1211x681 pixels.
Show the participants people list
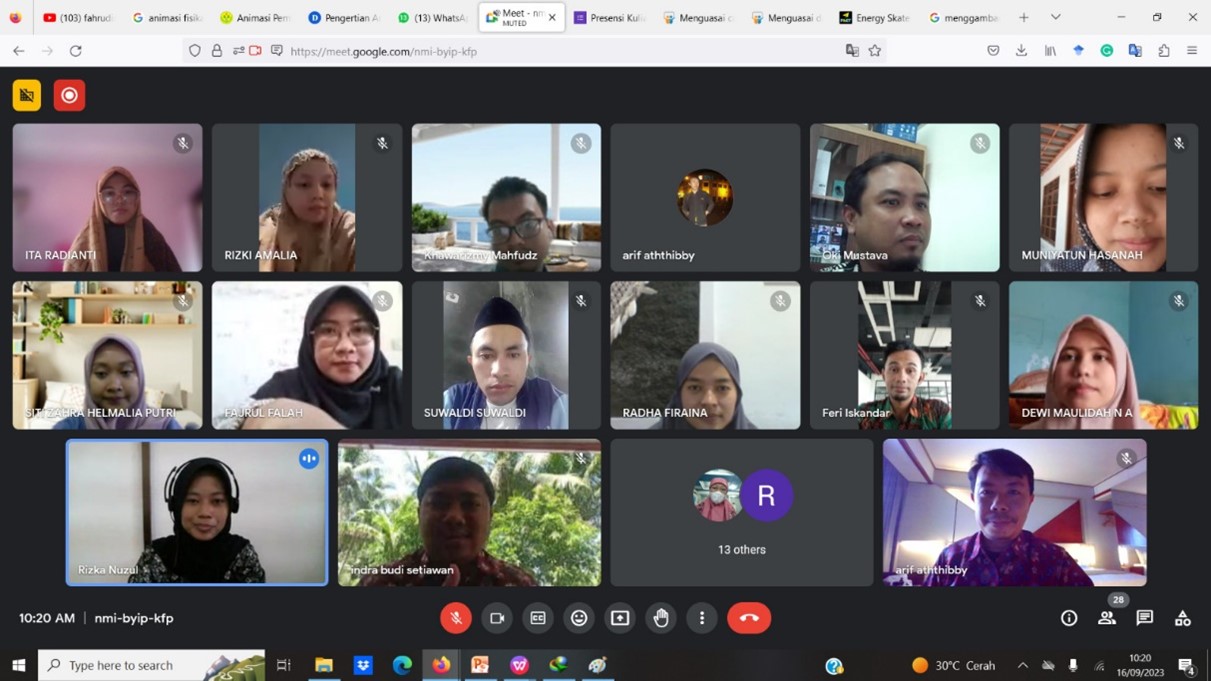coord(1106,619)
